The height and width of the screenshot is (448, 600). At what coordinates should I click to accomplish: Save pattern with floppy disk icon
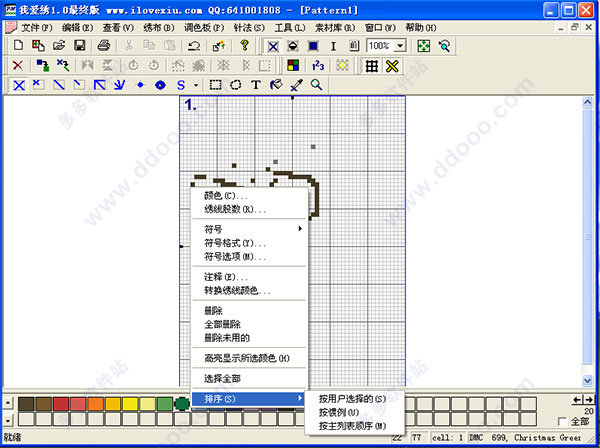pyautogui.click(x=80, y=46)
